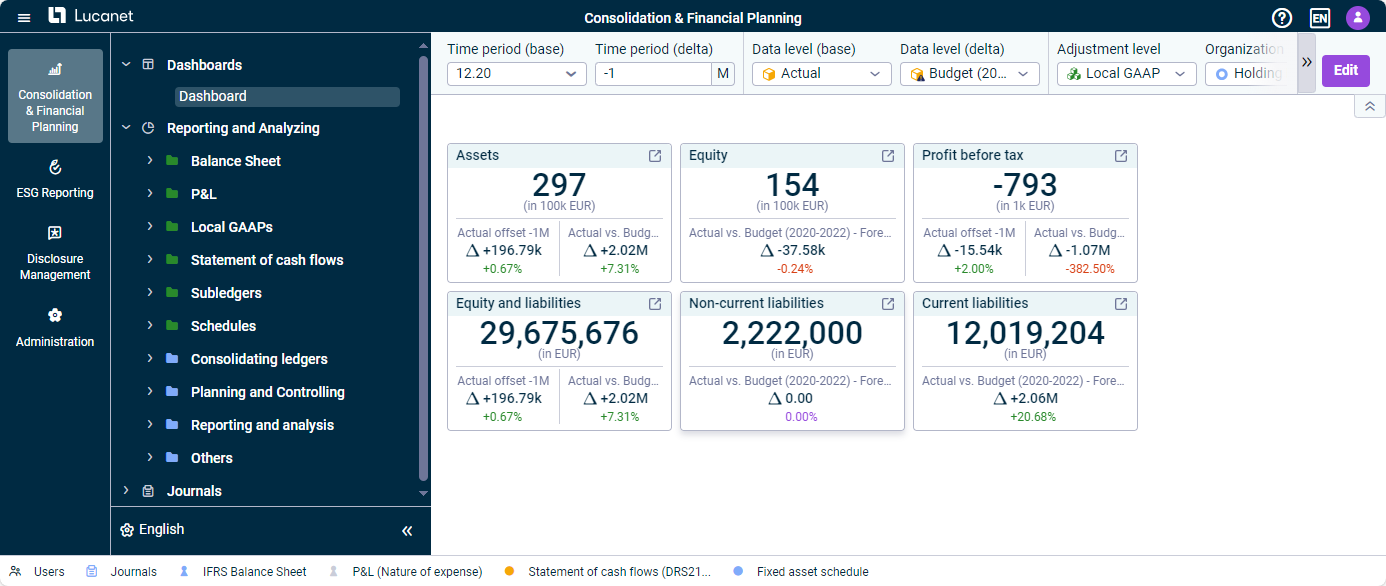Click the Edit button
The image size is (1386, 586).
(1345, 70)
